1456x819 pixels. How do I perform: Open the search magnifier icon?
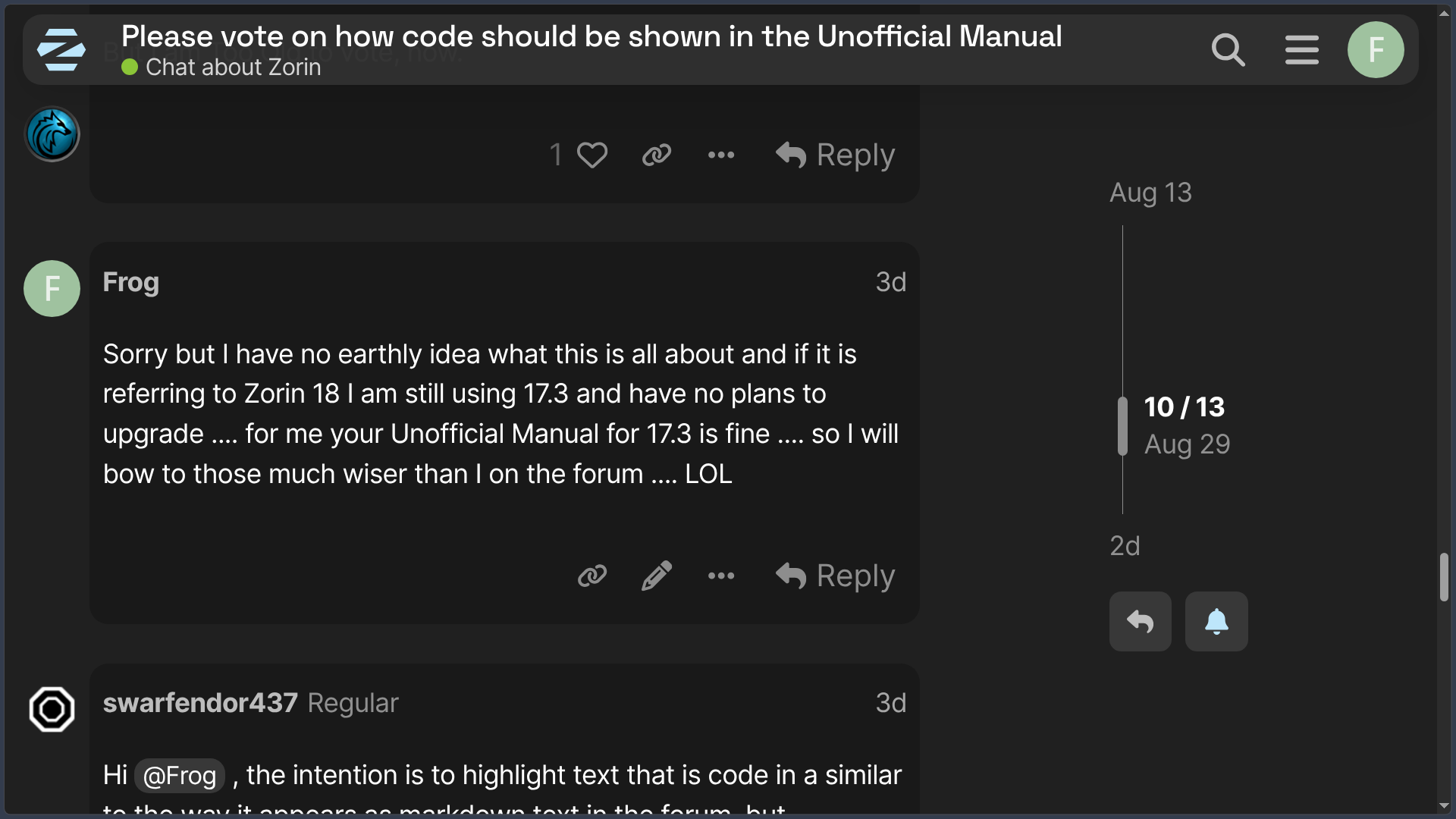coord(1228,50)
